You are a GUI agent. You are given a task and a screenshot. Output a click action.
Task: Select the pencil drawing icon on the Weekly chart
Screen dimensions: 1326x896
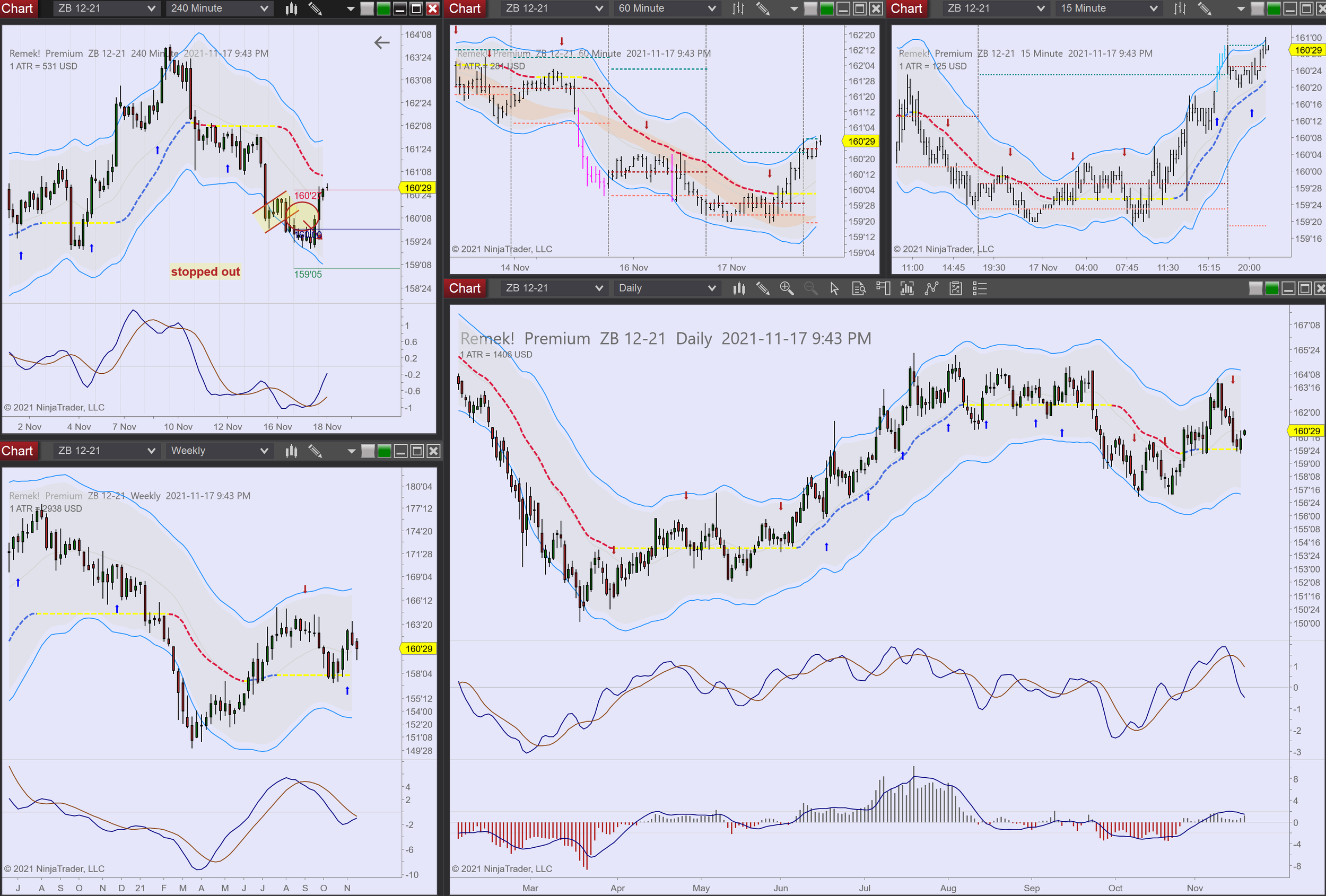coord(316,451)
